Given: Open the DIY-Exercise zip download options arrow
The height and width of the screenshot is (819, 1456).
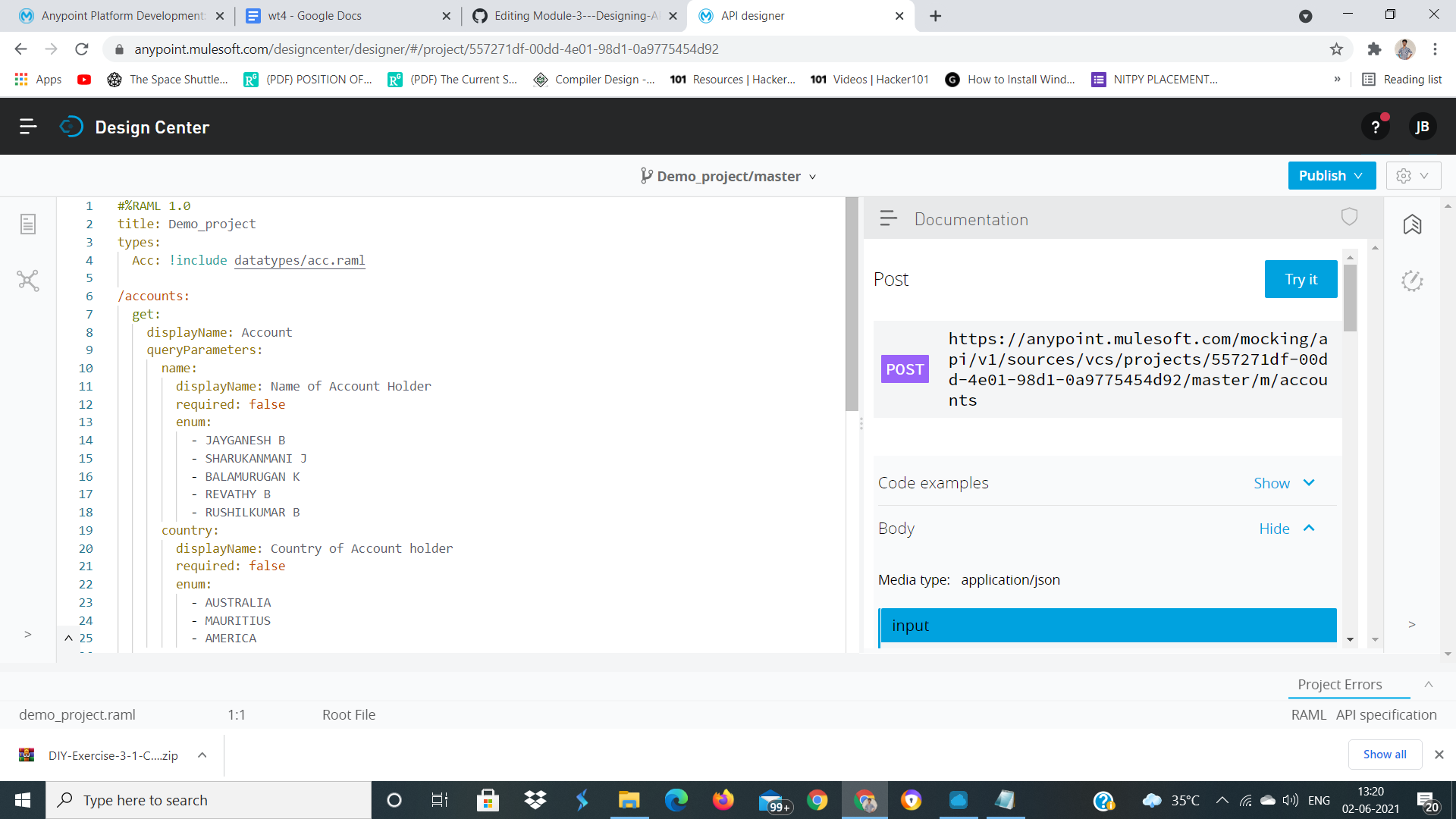Looking at the screenshot, I should point(202,755).
